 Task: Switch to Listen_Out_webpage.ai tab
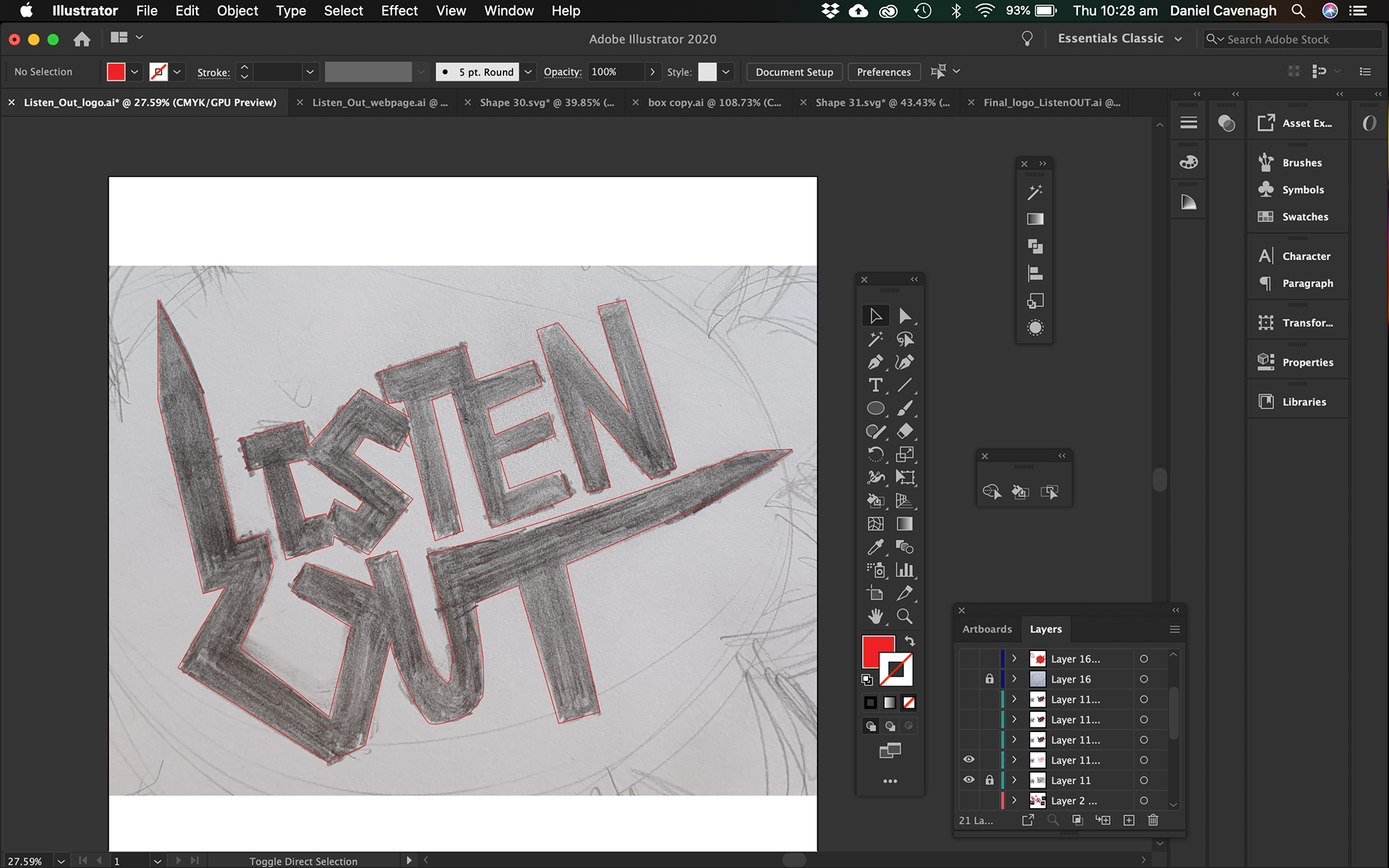(x=379, y=103)
